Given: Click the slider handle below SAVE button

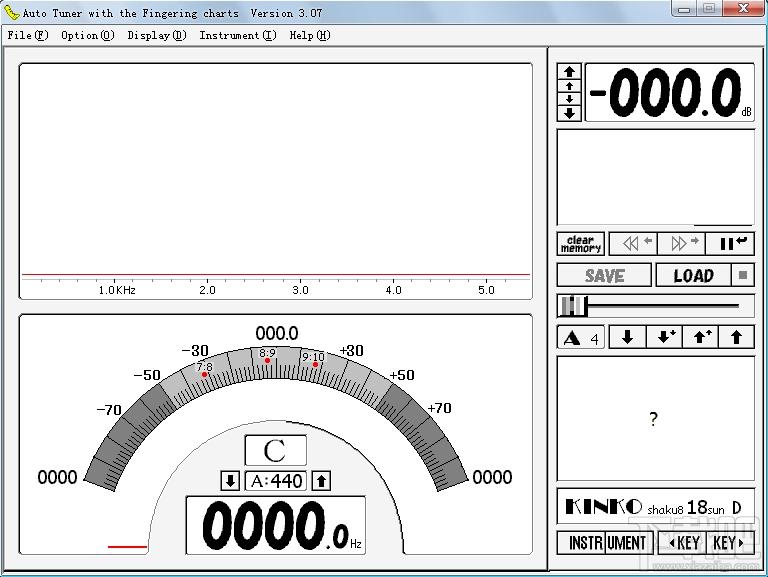Looking at the screenshot, I should click(573, 306).
